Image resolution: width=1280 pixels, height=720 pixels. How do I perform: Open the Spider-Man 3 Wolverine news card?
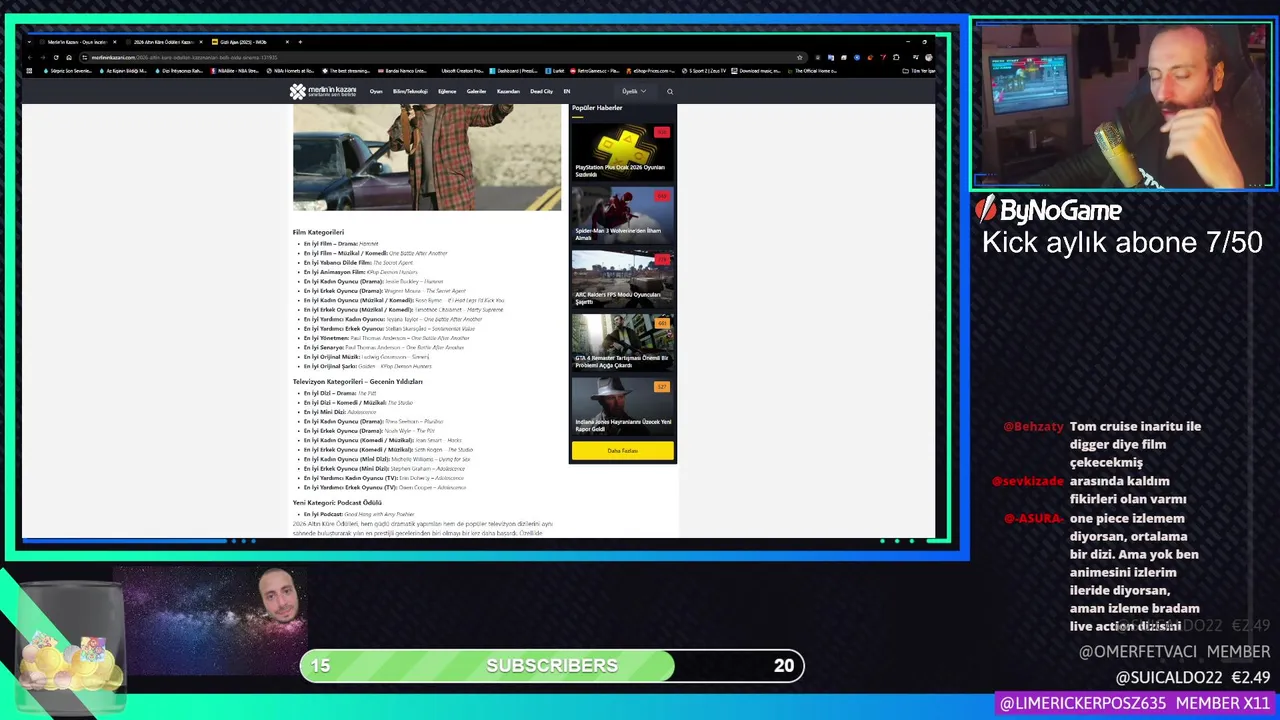622,215
